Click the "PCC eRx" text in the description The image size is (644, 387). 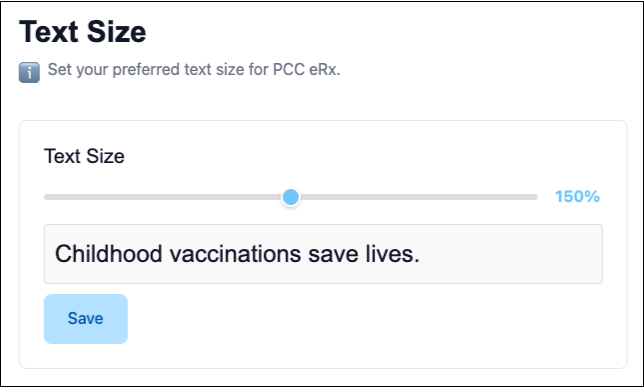pyautogui.click(x=306, y=69)
